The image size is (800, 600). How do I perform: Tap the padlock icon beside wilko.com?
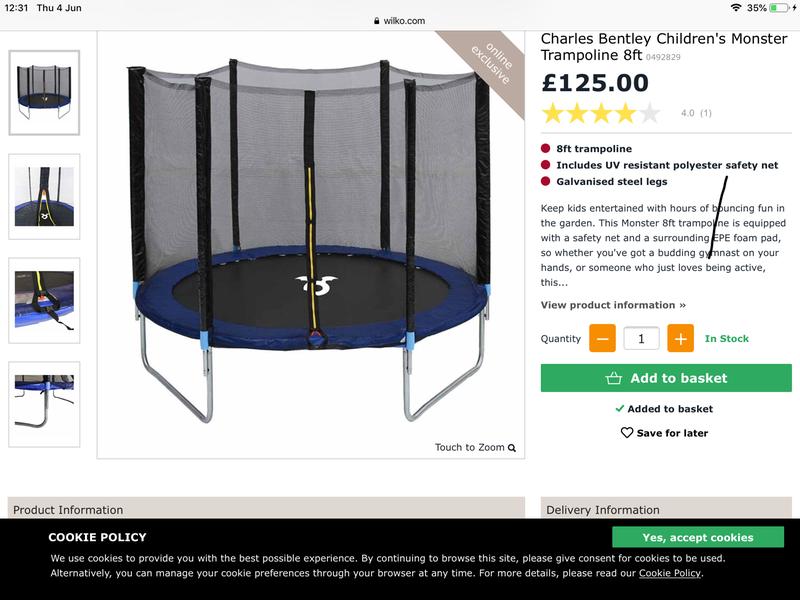[x=377, y=21]
